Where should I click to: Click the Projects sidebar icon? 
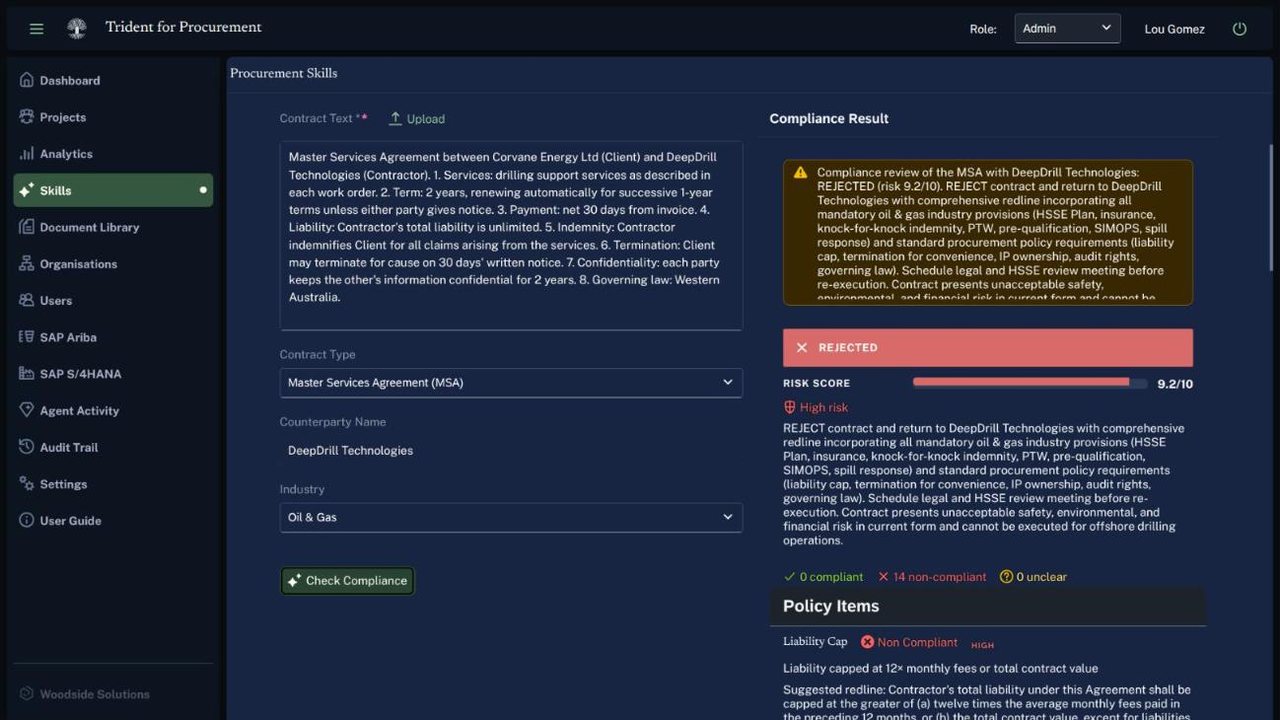pyautogui.click(x=27, y=117)
